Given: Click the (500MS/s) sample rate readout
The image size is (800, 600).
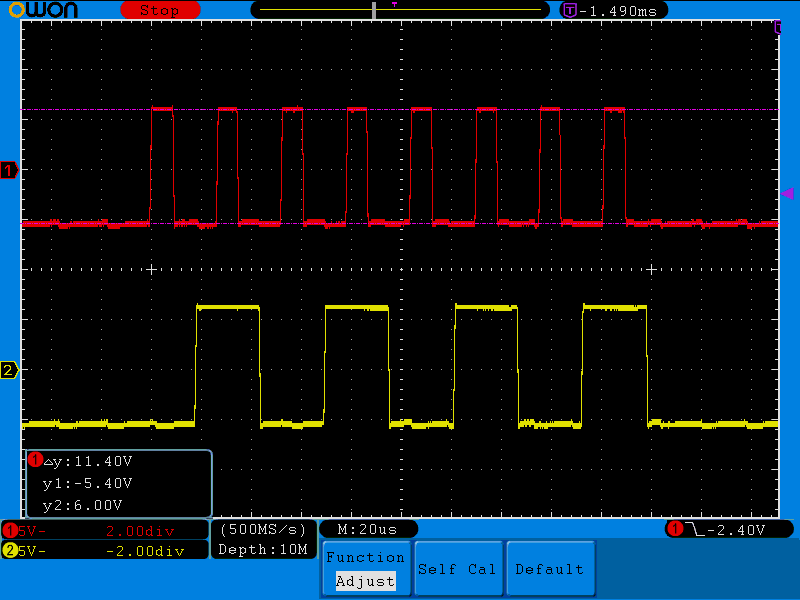Looking at the screenshot, I should [x=263, y=530].
